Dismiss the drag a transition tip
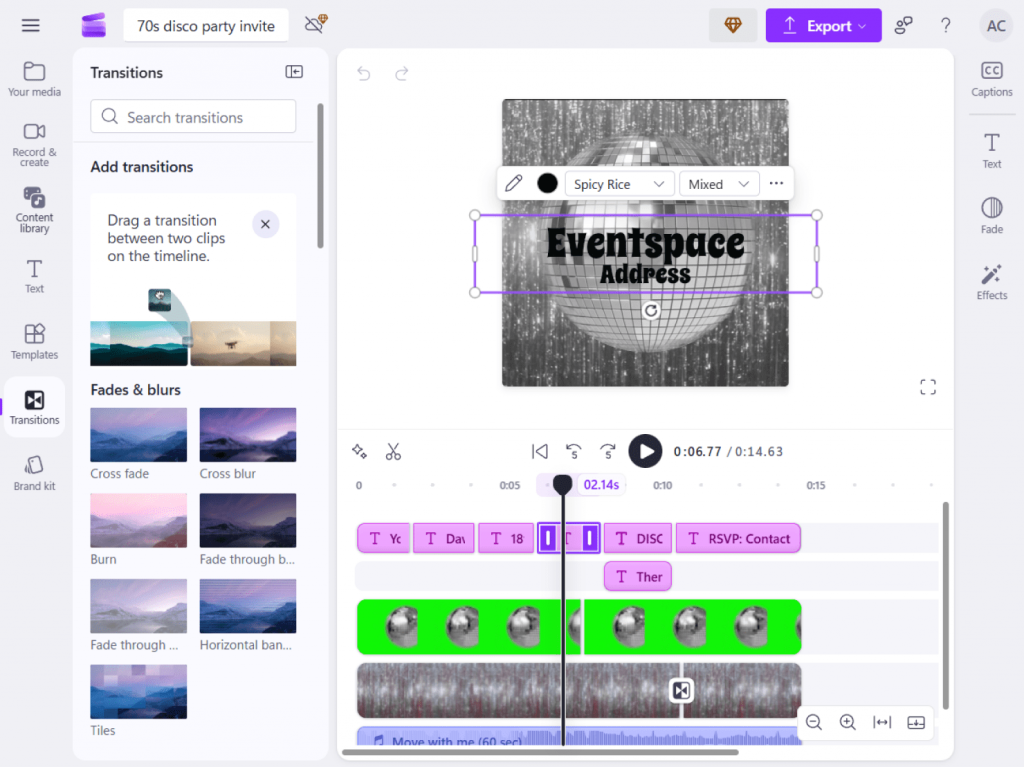 coord(265,224)
